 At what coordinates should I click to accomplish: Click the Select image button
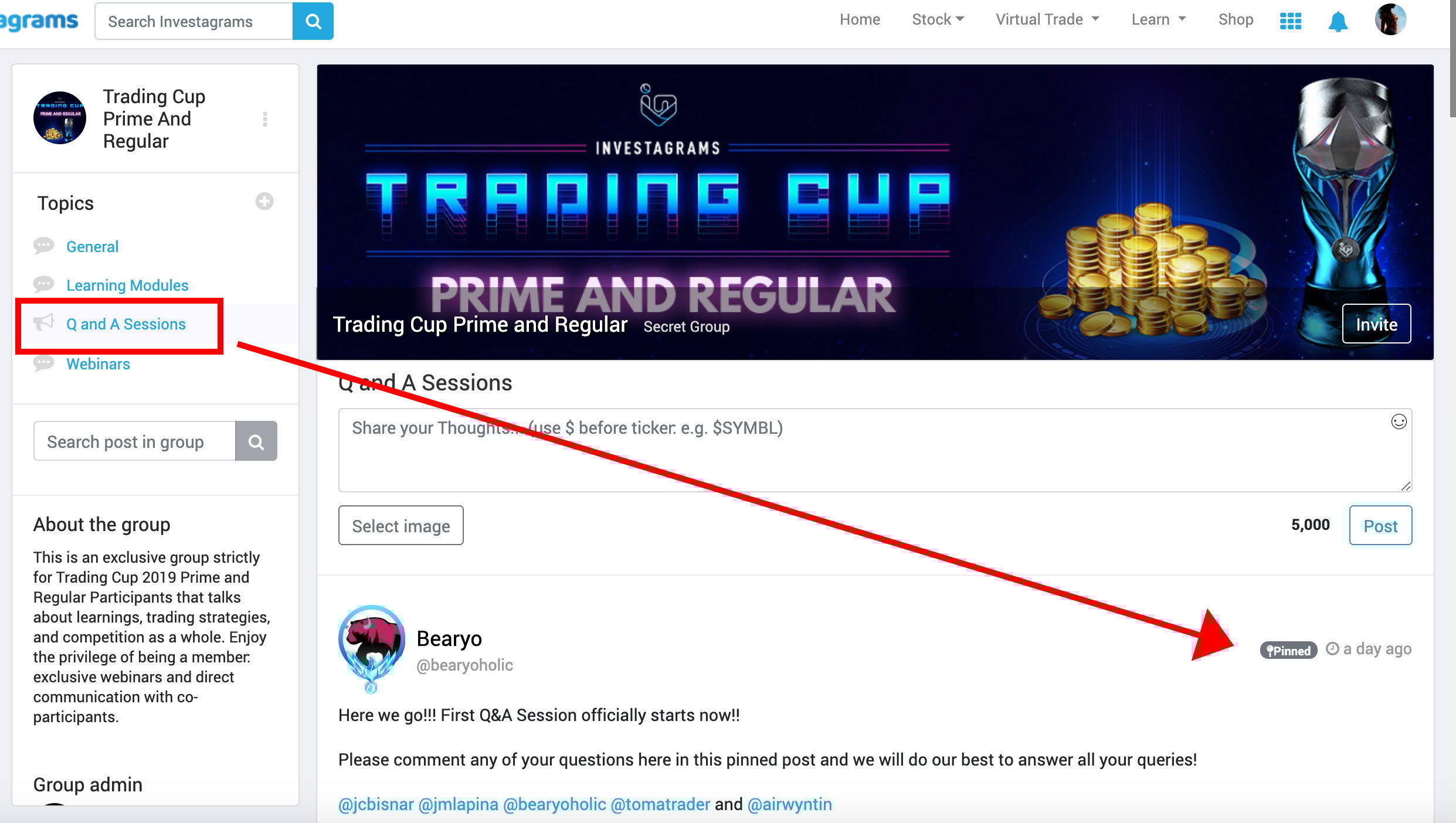401,526
